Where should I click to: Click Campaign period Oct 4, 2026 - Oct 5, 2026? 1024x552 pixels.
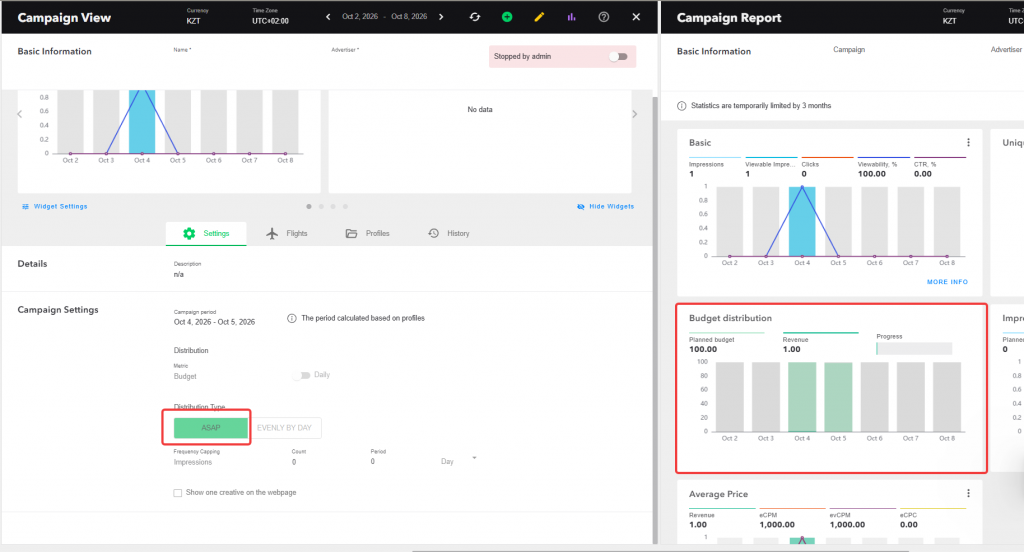(214, 322)
